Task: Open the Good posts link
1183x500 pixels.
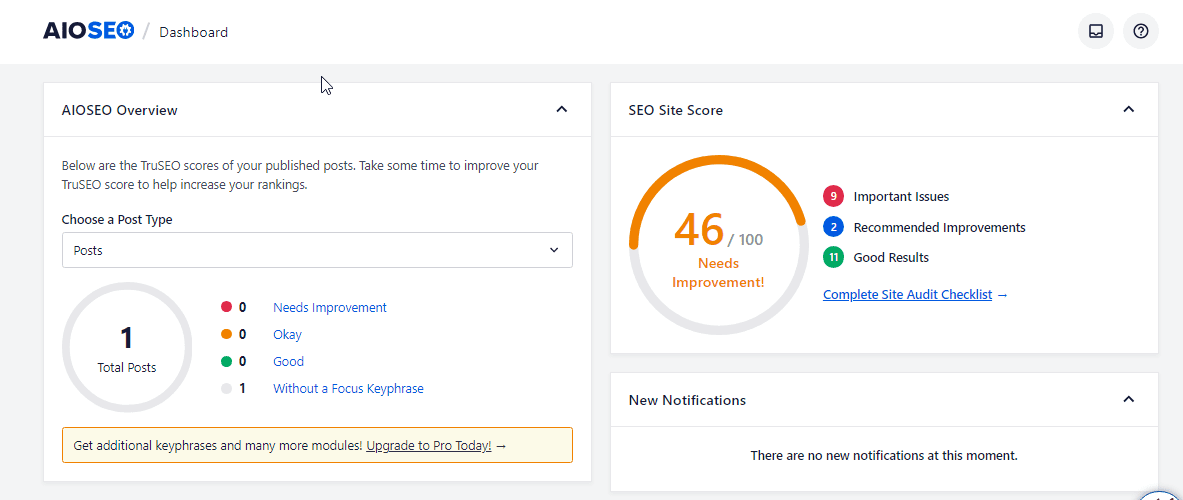Action: click(288, 361)
